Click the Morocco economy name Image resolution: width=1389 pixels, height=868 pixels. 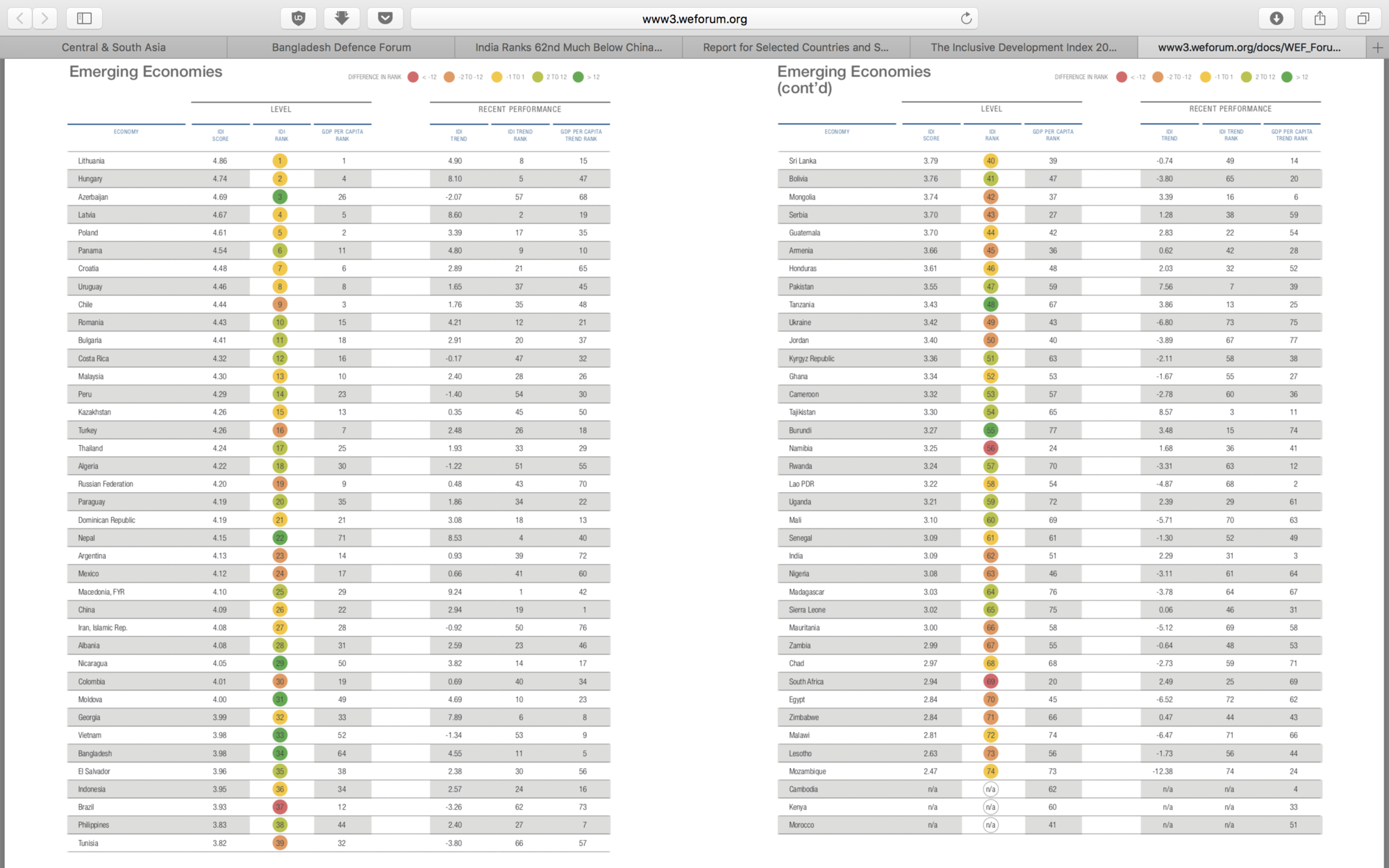801,825
